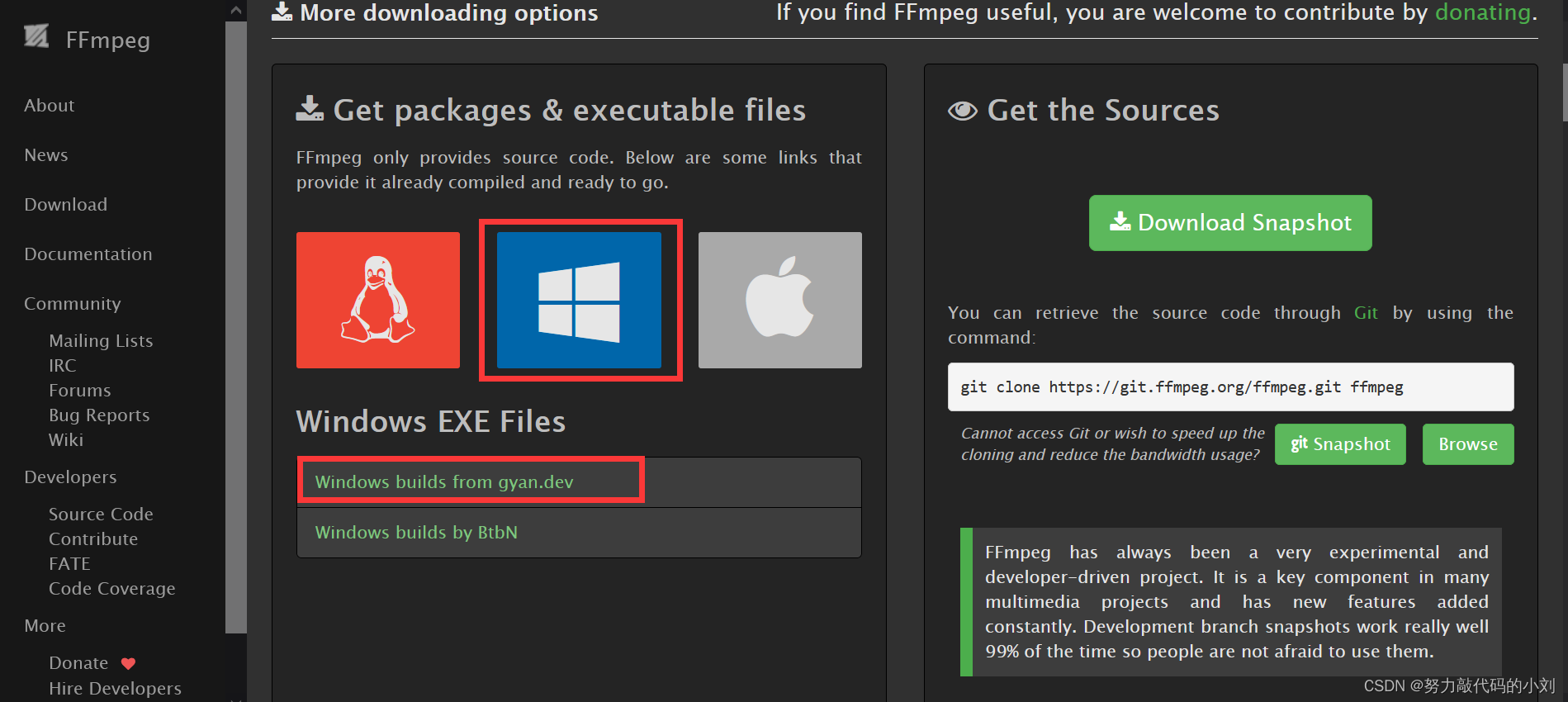Screen dimensions: 1568x702
Task: Click the git Snapshot button
Action: coord(1340,444)
